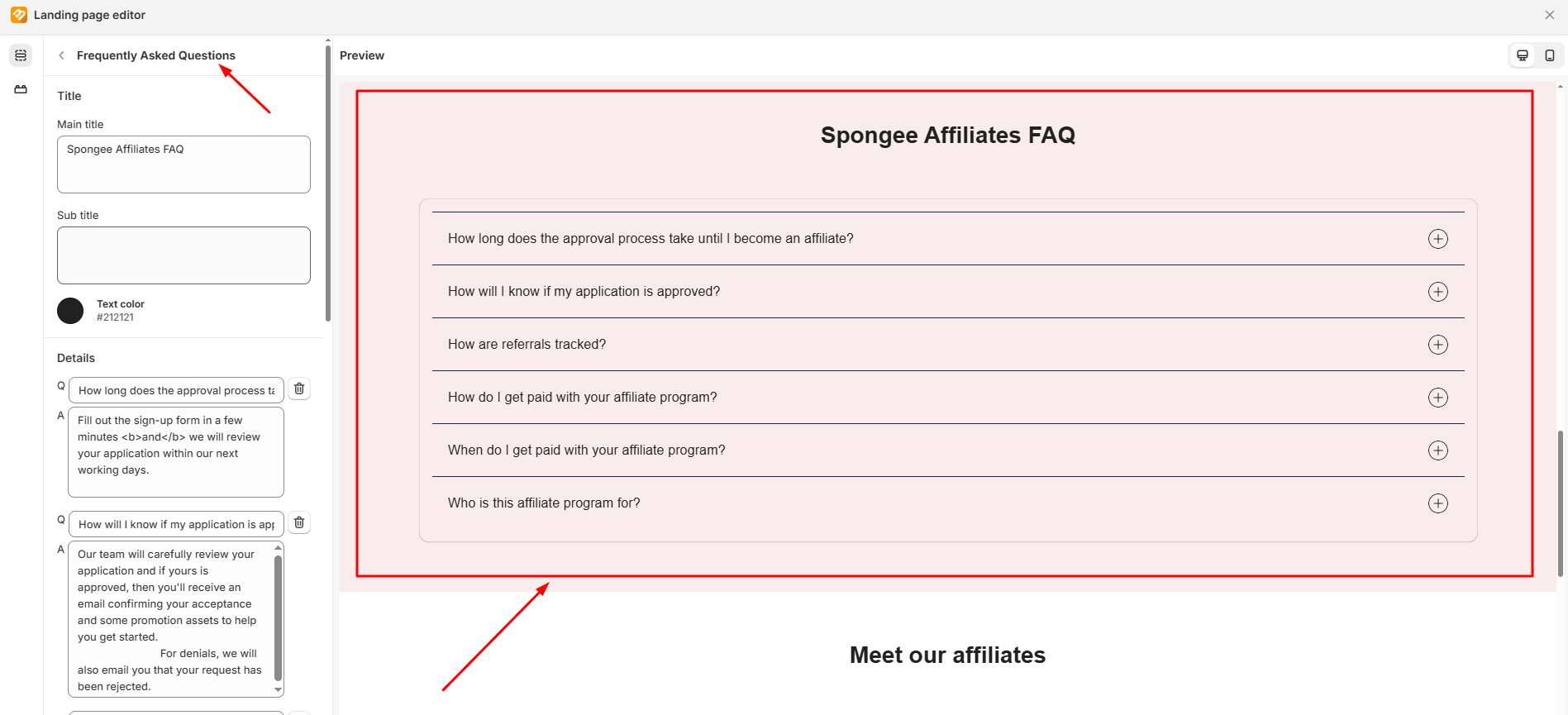Open the text color swatch #212121
Image resolution: width=1568 pixels, height=715 pixels.
coord(70,311)
